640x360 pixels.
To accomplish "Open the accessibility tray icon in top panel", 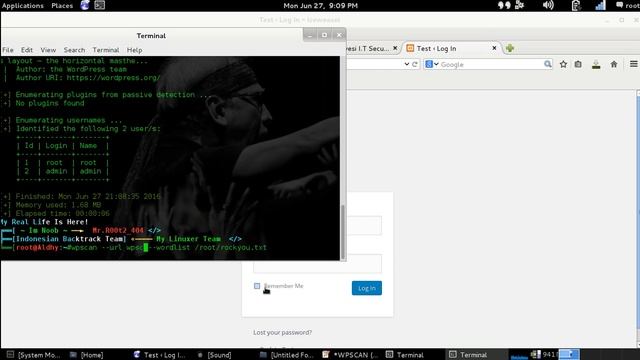I will [x=520, y=5].
